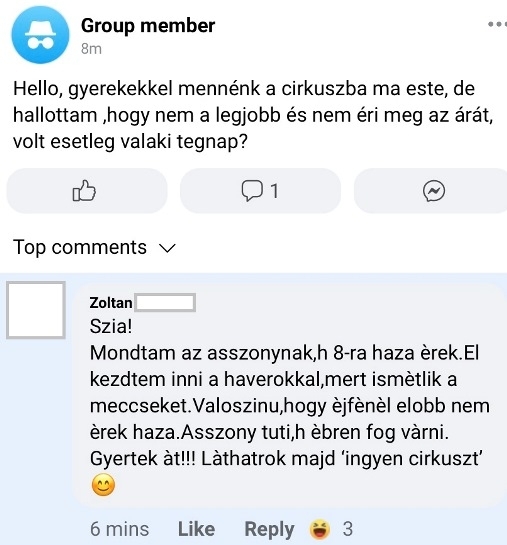The image size is (507, 545).
Task: Click the 6 mins comment timestamp
Action: tap(120, 529)
